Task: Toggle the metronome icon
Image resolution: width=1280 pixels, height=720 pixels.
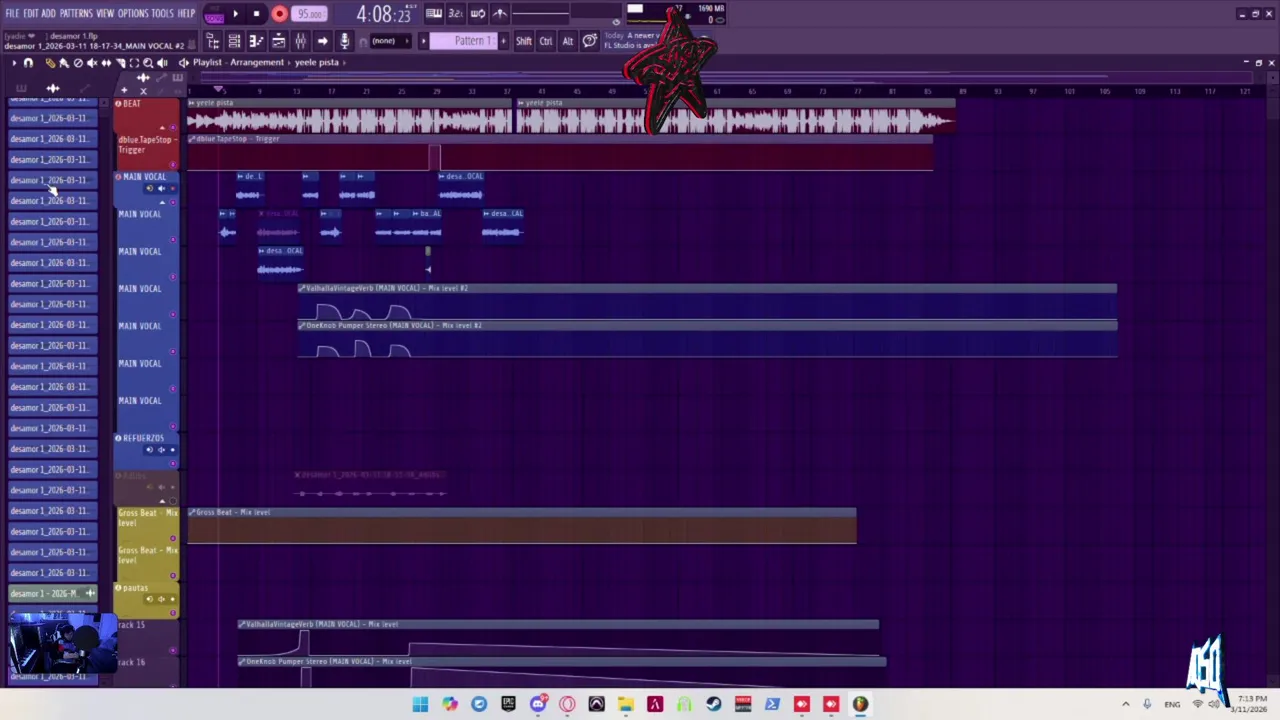Action: click(x=499, y=14)
